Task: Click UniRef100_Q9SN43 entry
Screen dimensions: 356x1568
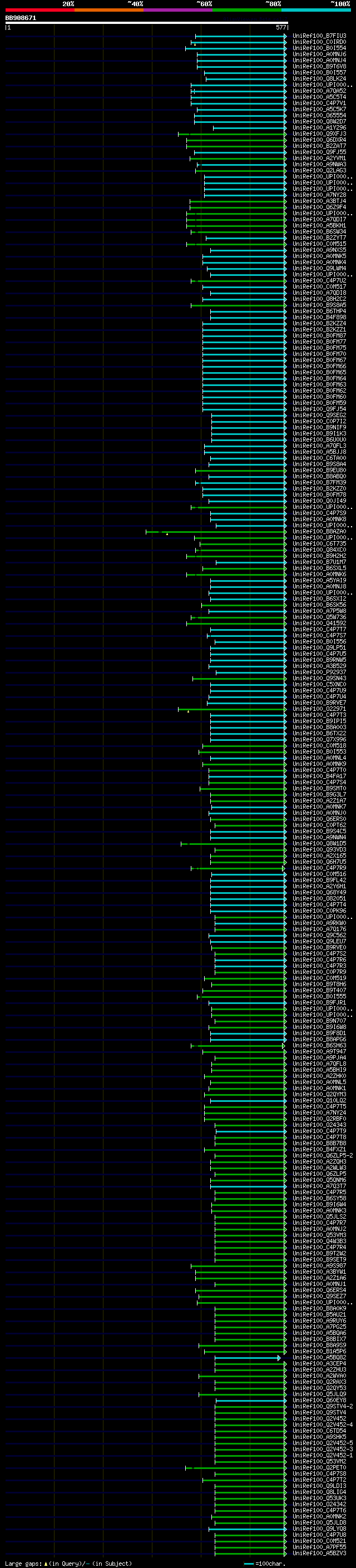Action: point(319,678)
